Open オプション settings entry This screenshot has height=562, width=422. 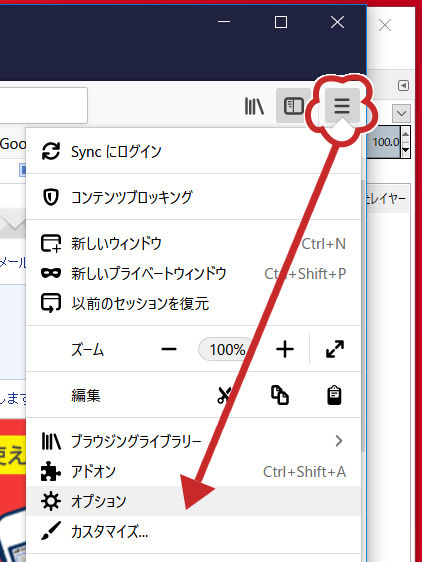click(x=193, y=501)
